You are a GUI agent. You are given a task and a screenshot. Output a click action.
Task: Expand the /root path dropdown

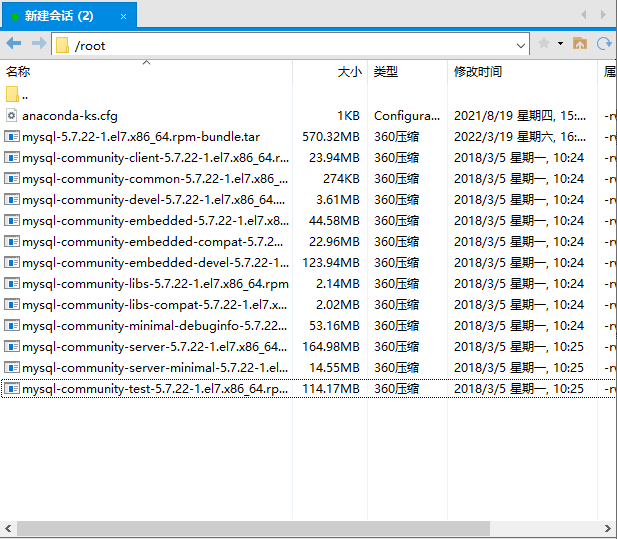pos(521,46)
